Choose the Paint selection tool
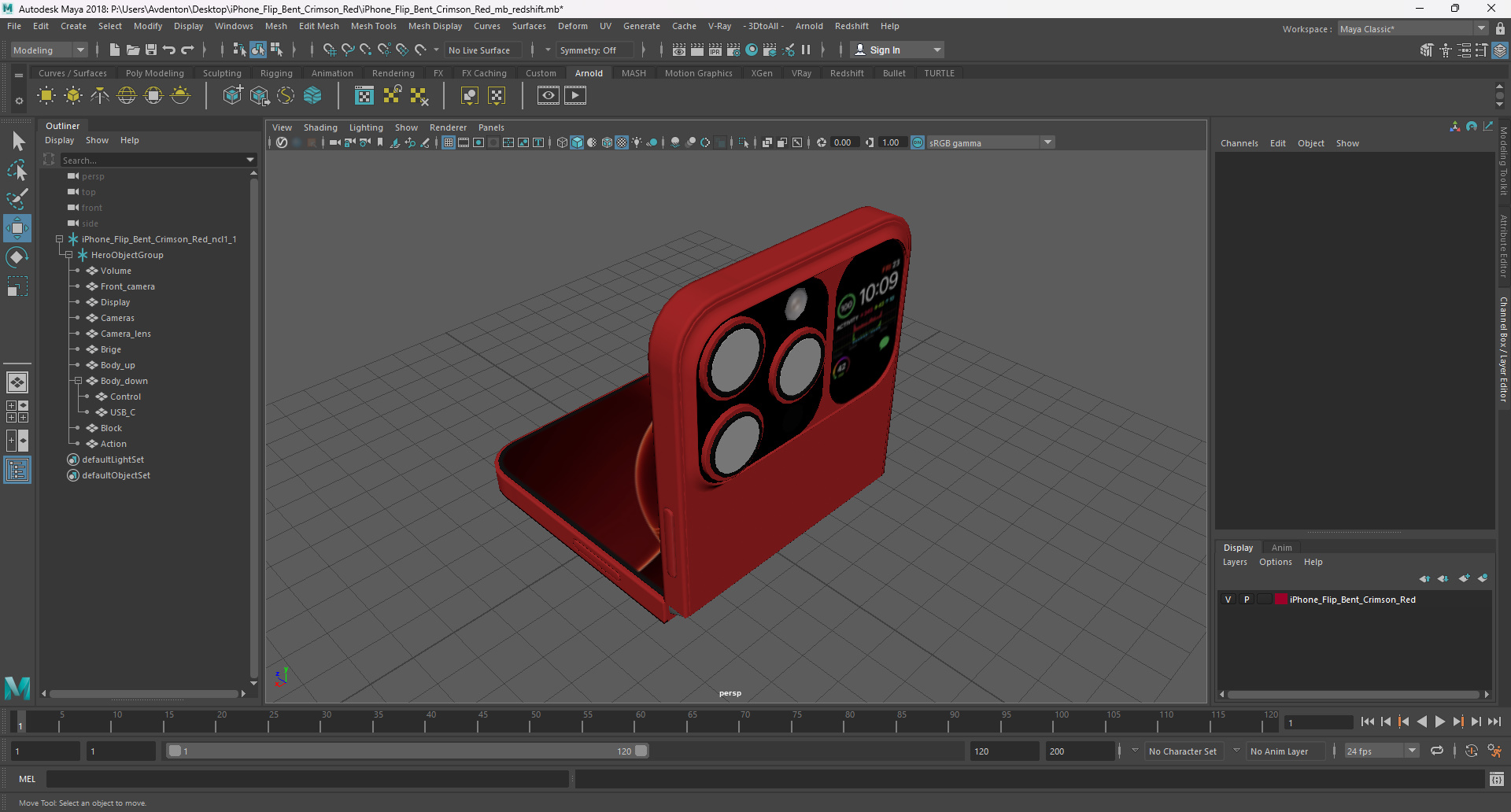This screenshot has height=812, width=1511. point(17,199)
